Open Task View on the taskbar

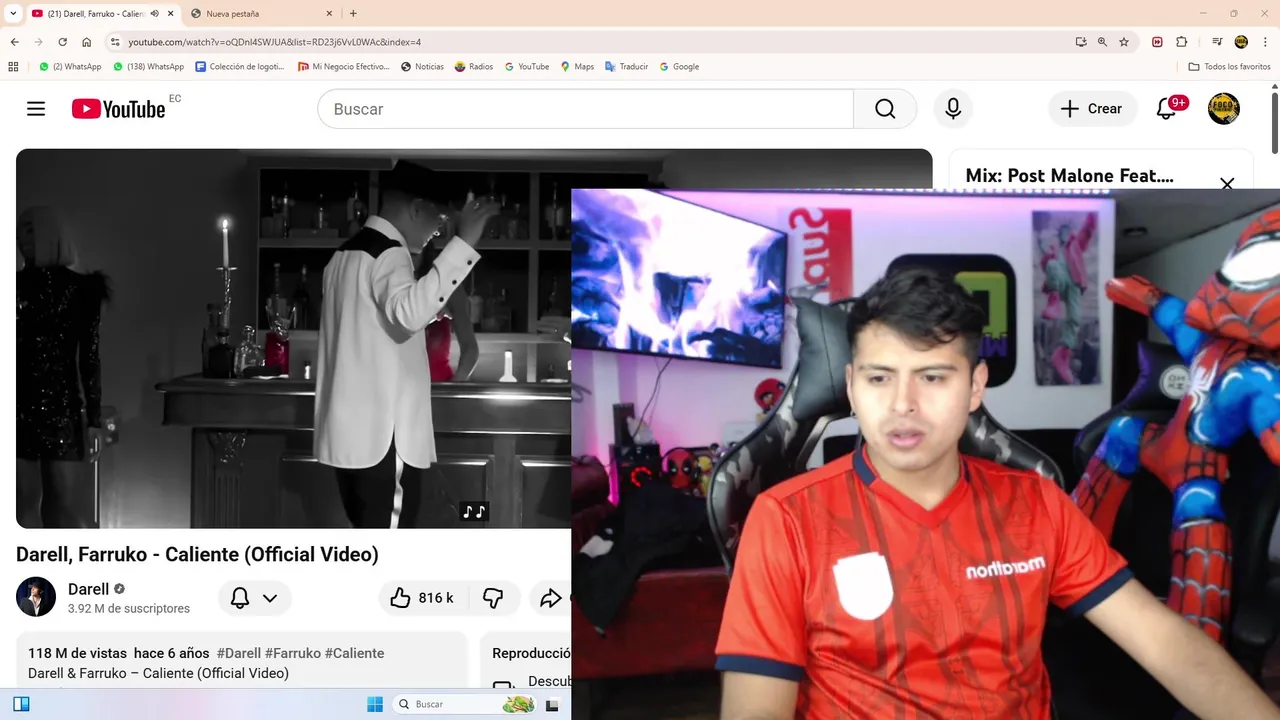552,704
